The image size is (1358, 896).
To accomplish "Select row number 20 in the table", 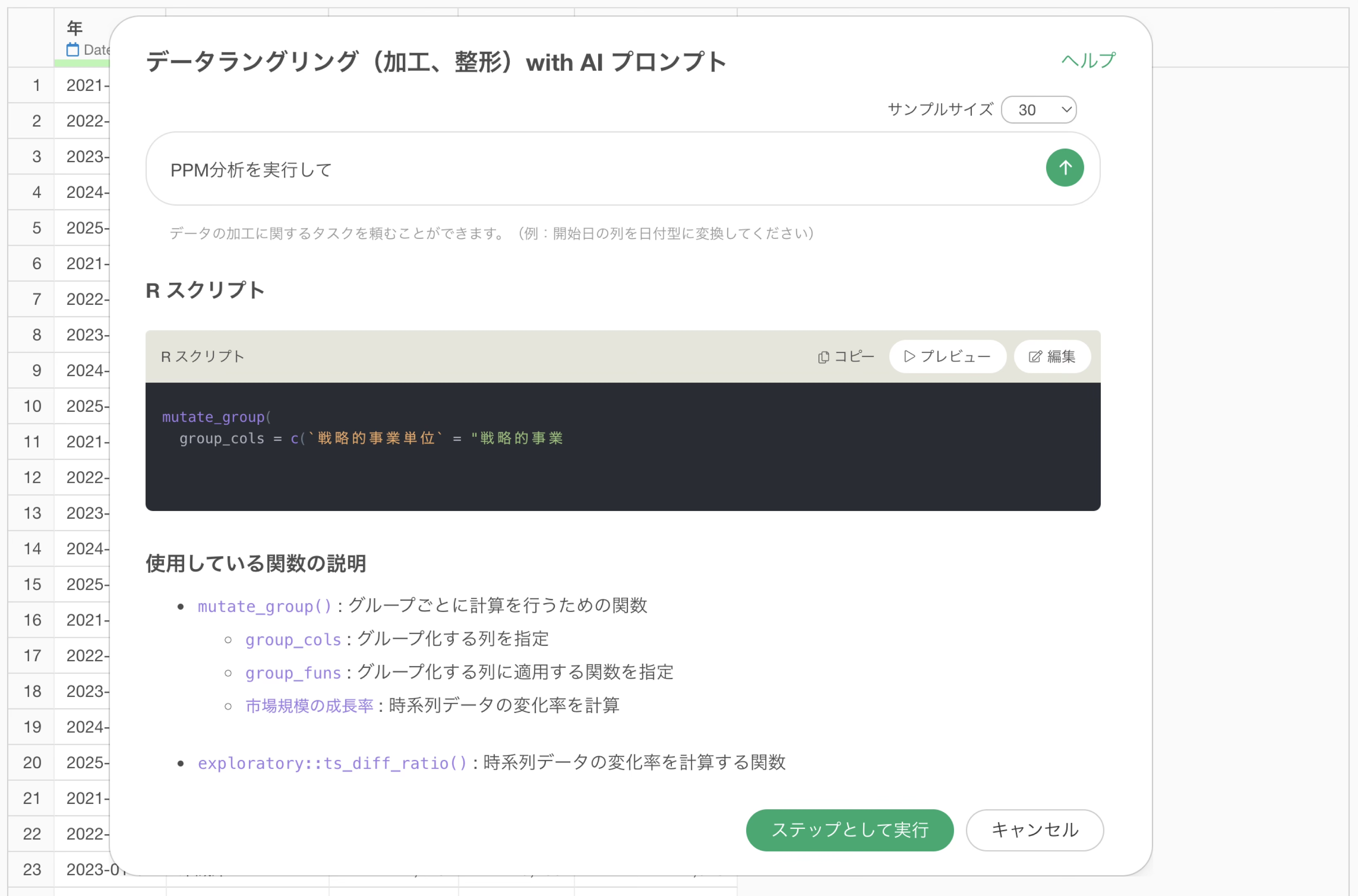I will (32, 763).
